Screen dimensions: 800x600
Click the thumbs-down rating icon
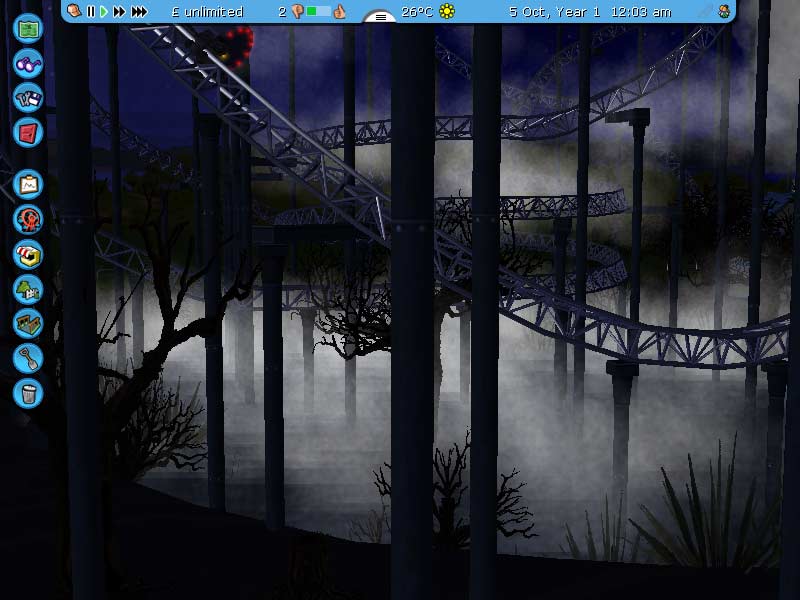298,12
